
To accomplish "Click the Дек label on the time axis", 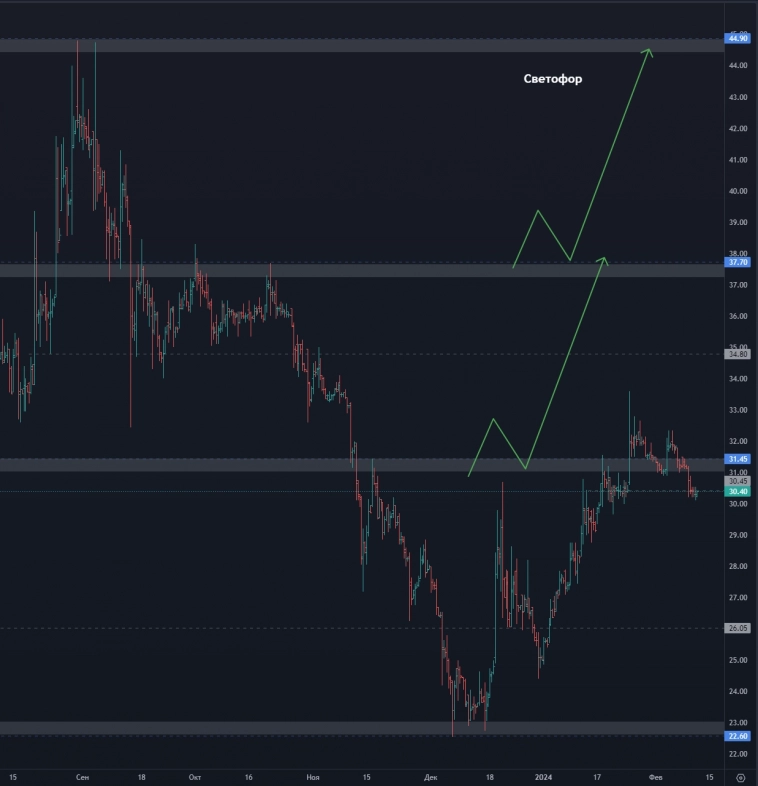I will click(x=430, y=776).
